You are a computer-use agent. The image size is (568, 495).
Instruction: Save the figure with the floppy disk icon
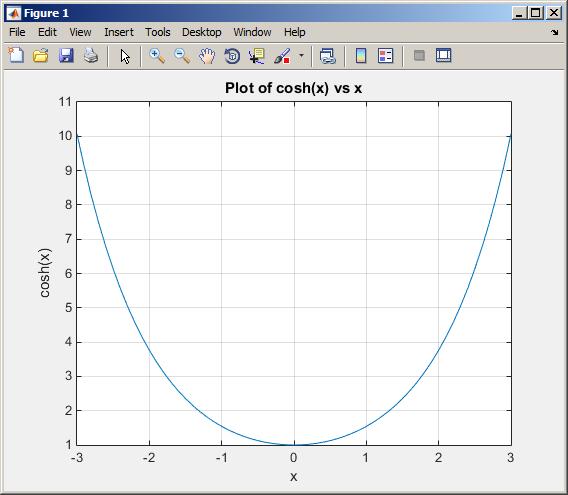click(x=66, y=56)
